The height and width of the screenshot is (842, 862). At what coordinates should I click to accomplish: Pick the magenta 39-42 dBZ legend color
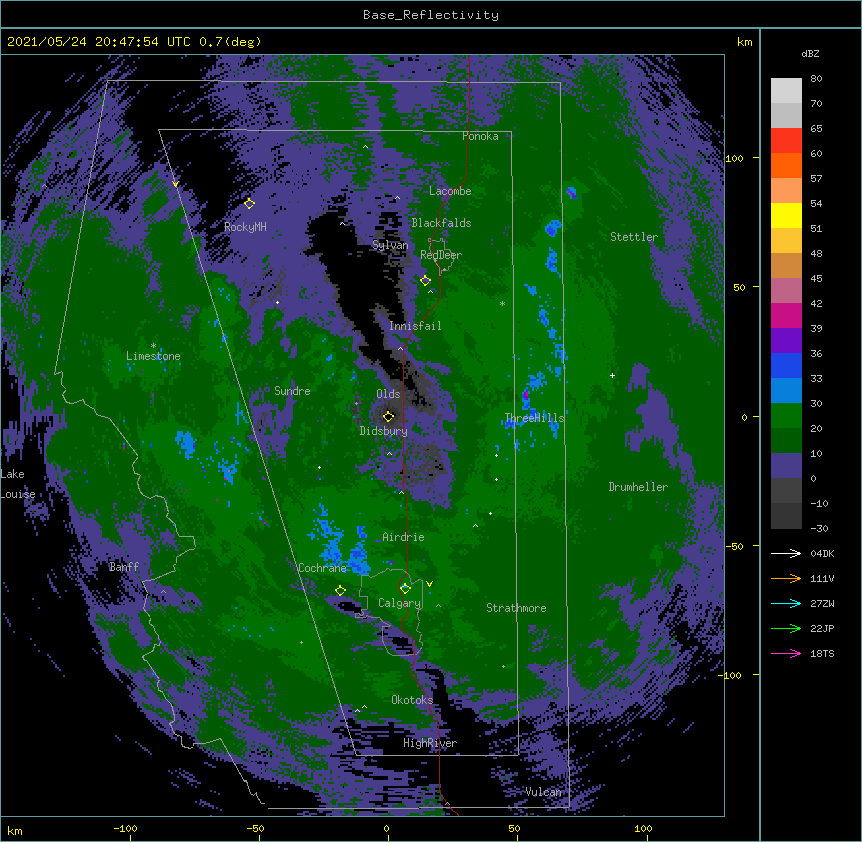pos(786,315)
